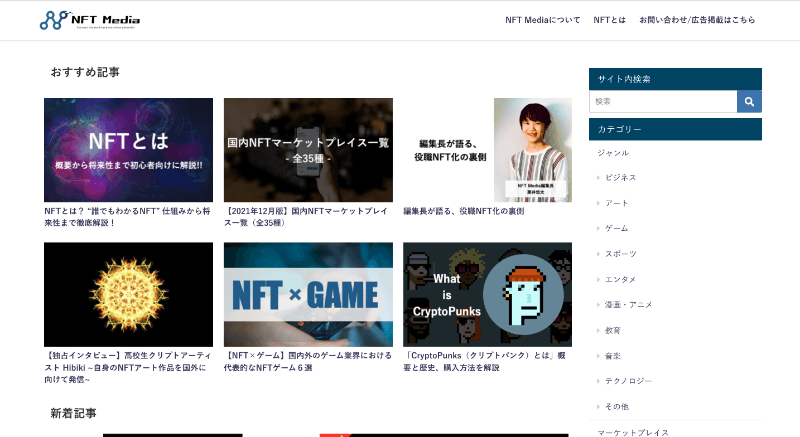The width and height of the screenshot is (800, 437).
Task: Select 音楽 category
Action: [613, 356]
